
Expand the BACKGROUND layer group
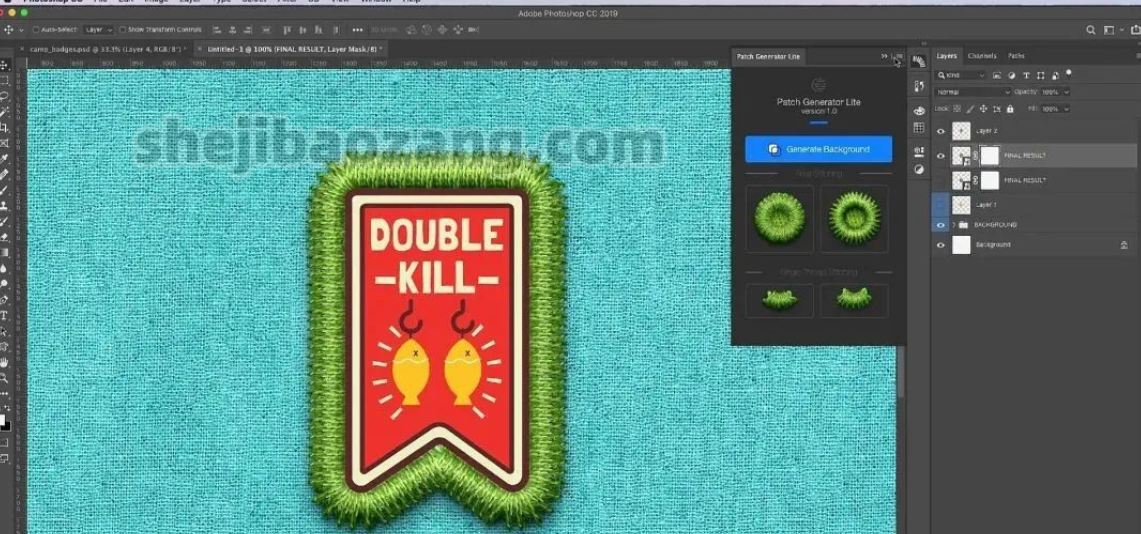click(x=953, y=225)
